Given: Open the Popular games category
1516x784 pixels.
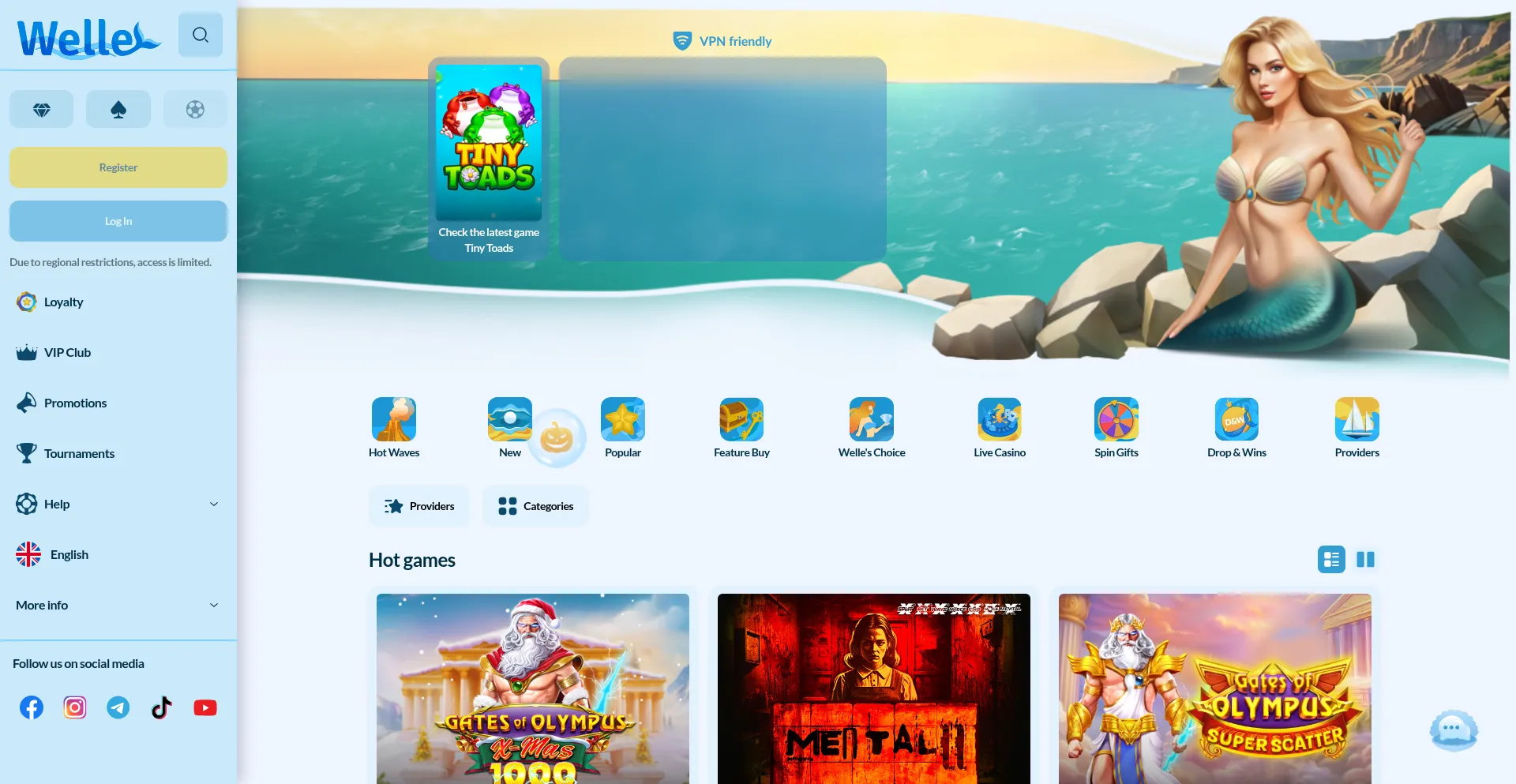Looking at the screenshot, I should [623, 428].
